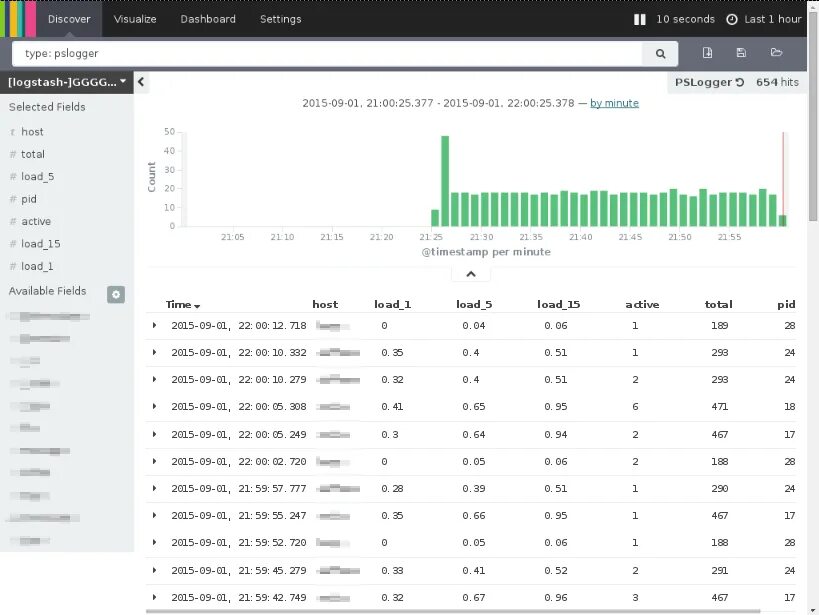819x615 pixels.
Task: Open the Available Fields gear settings
Action: [x=116, y=295]
